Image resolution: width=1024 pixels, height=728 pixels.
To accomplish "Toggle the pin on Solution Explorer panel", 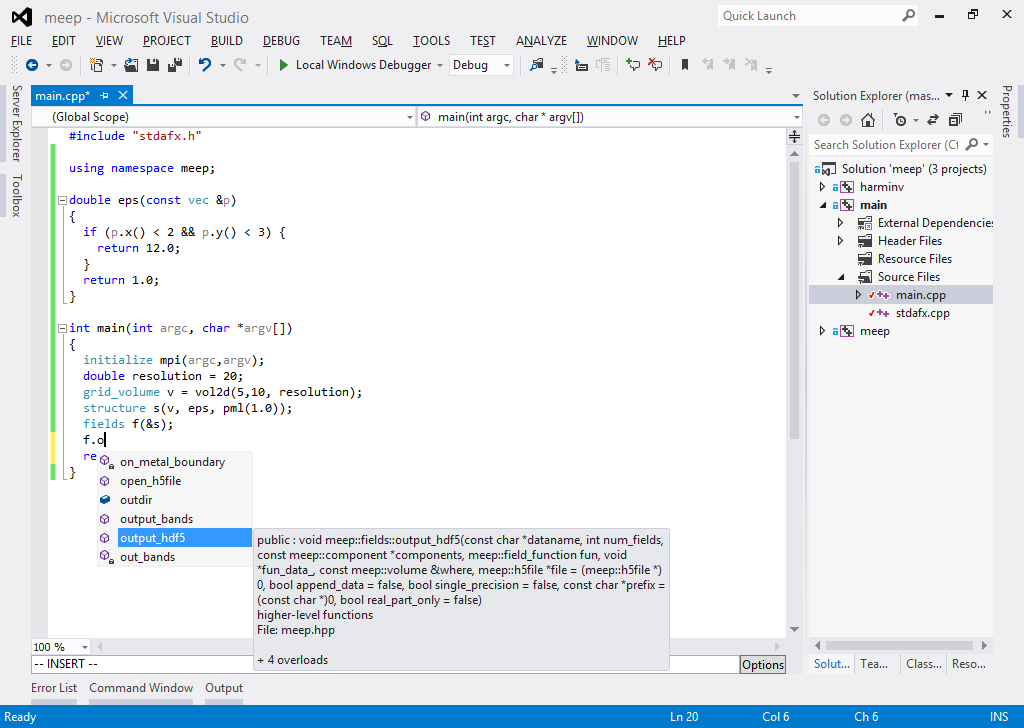I will point(965,96).
